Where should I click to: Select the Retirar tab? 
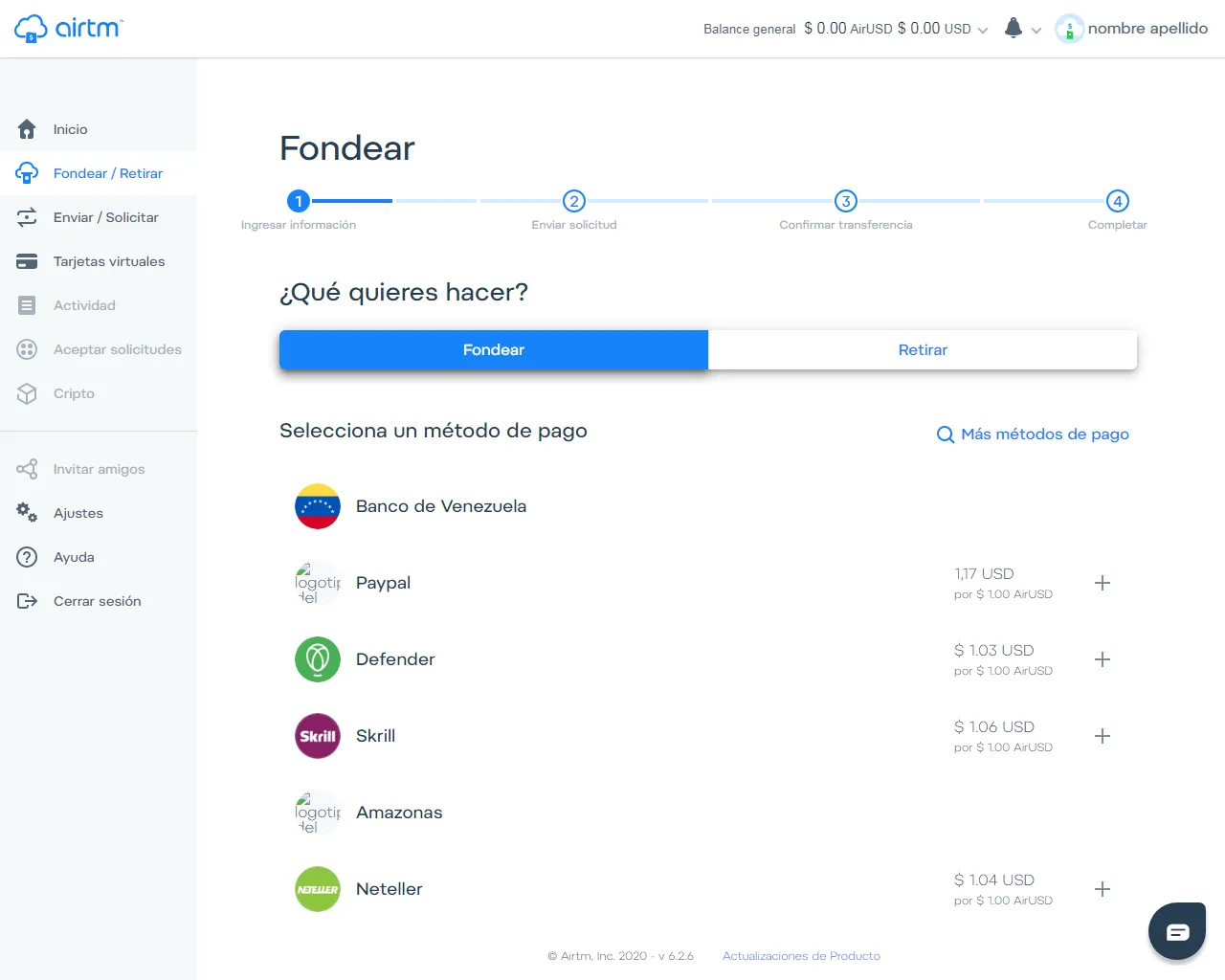(923, 350)
